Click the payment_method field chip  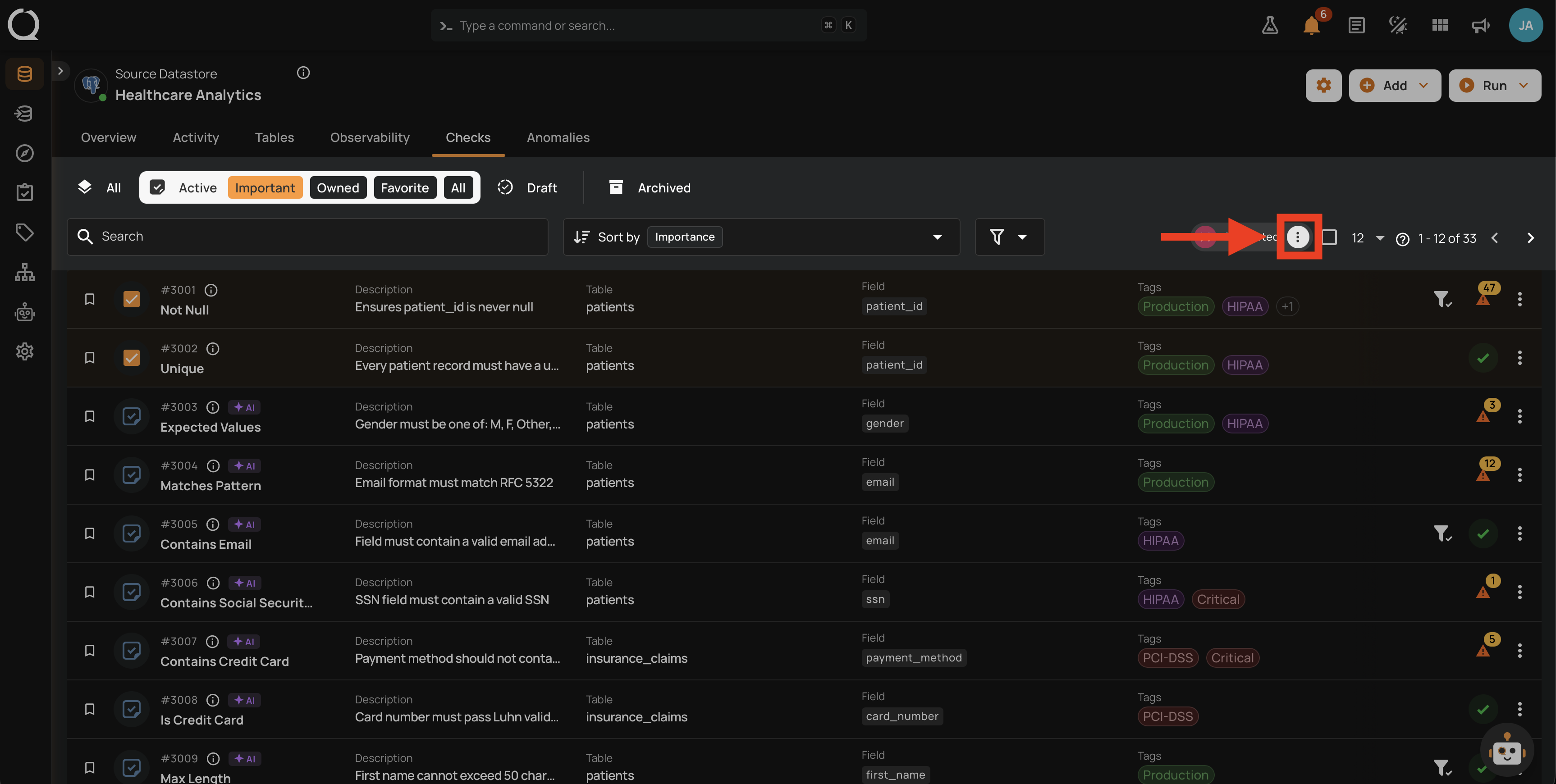(913, 658)
